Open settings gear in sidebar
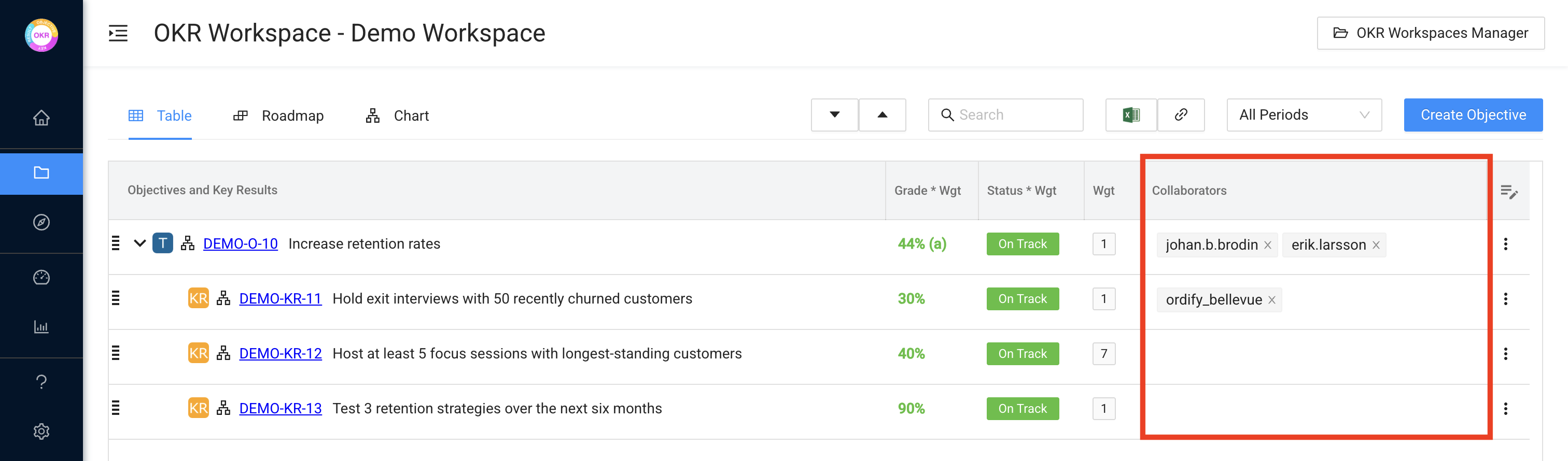The image size is (1568, 461). pyautogui.click(x=41, y=431)
